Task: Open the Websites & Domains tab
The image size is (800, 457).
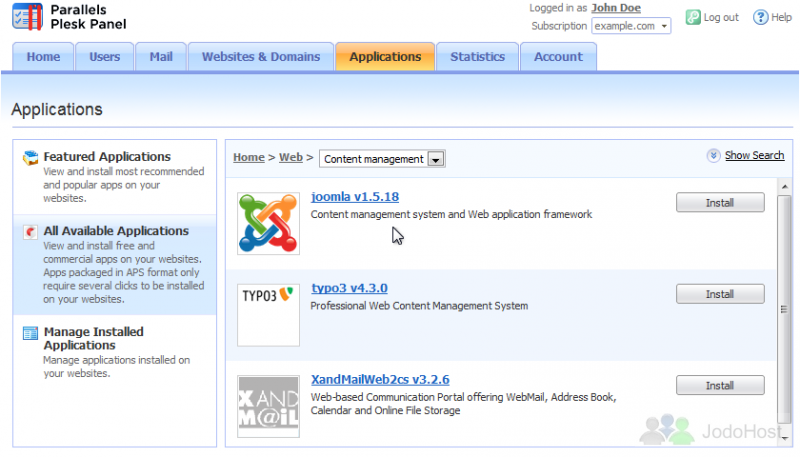Action: pos(261,57)
